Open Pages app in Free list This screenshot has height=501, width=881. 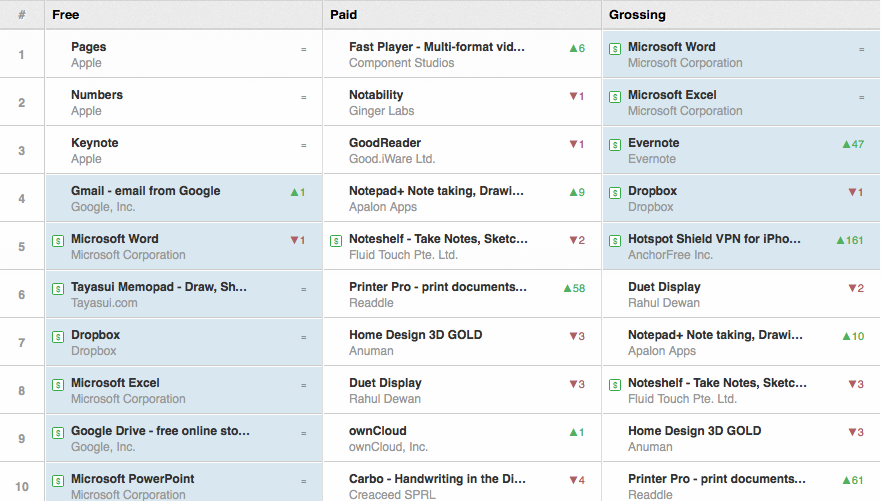click(89, 47)
